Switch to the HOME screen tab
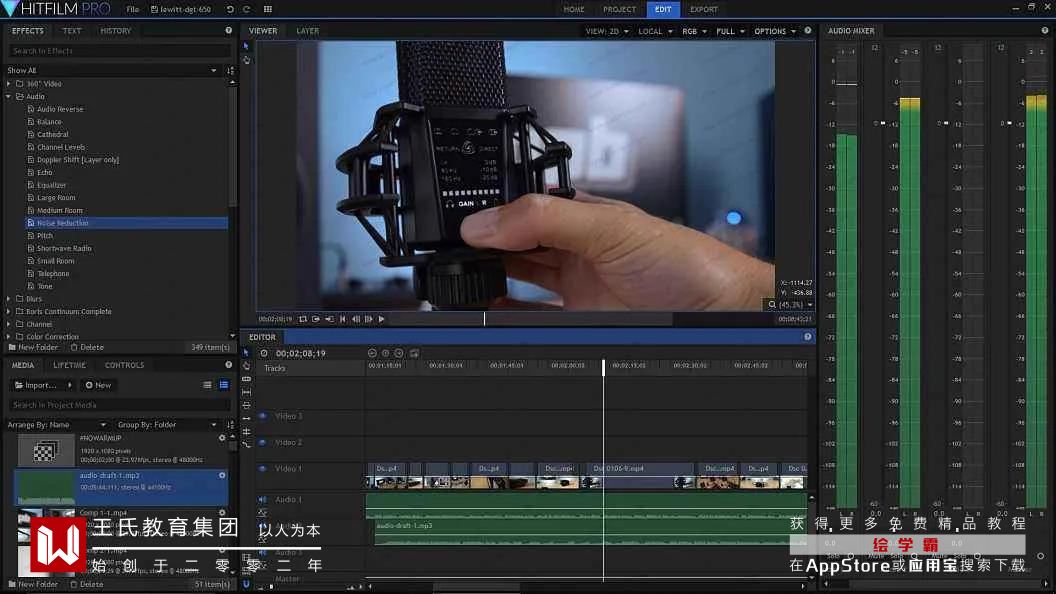This screenshot has width=1056, height=594. (574, 9)
